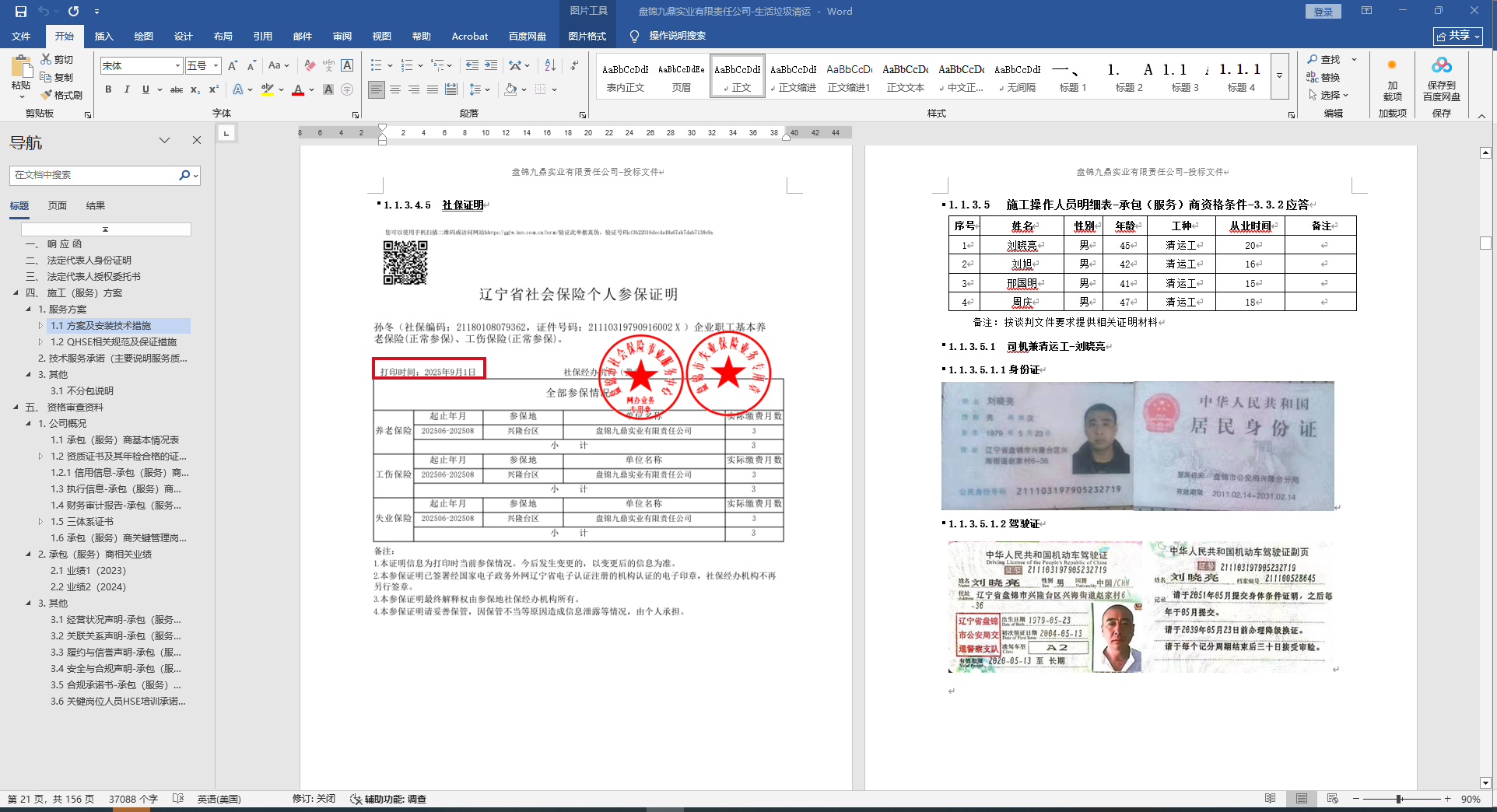
Task: Sort the selected text with the A-Z icon
Action: pyautogui.click(x=550, y=66)
